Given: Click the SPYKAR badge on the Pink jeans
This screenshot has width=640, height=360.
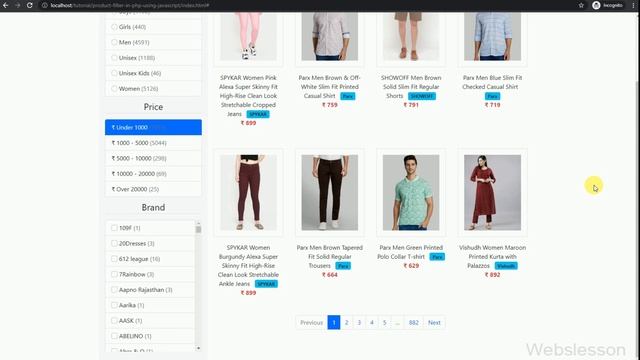Looking at the screenshot, I should pos(258,114).
